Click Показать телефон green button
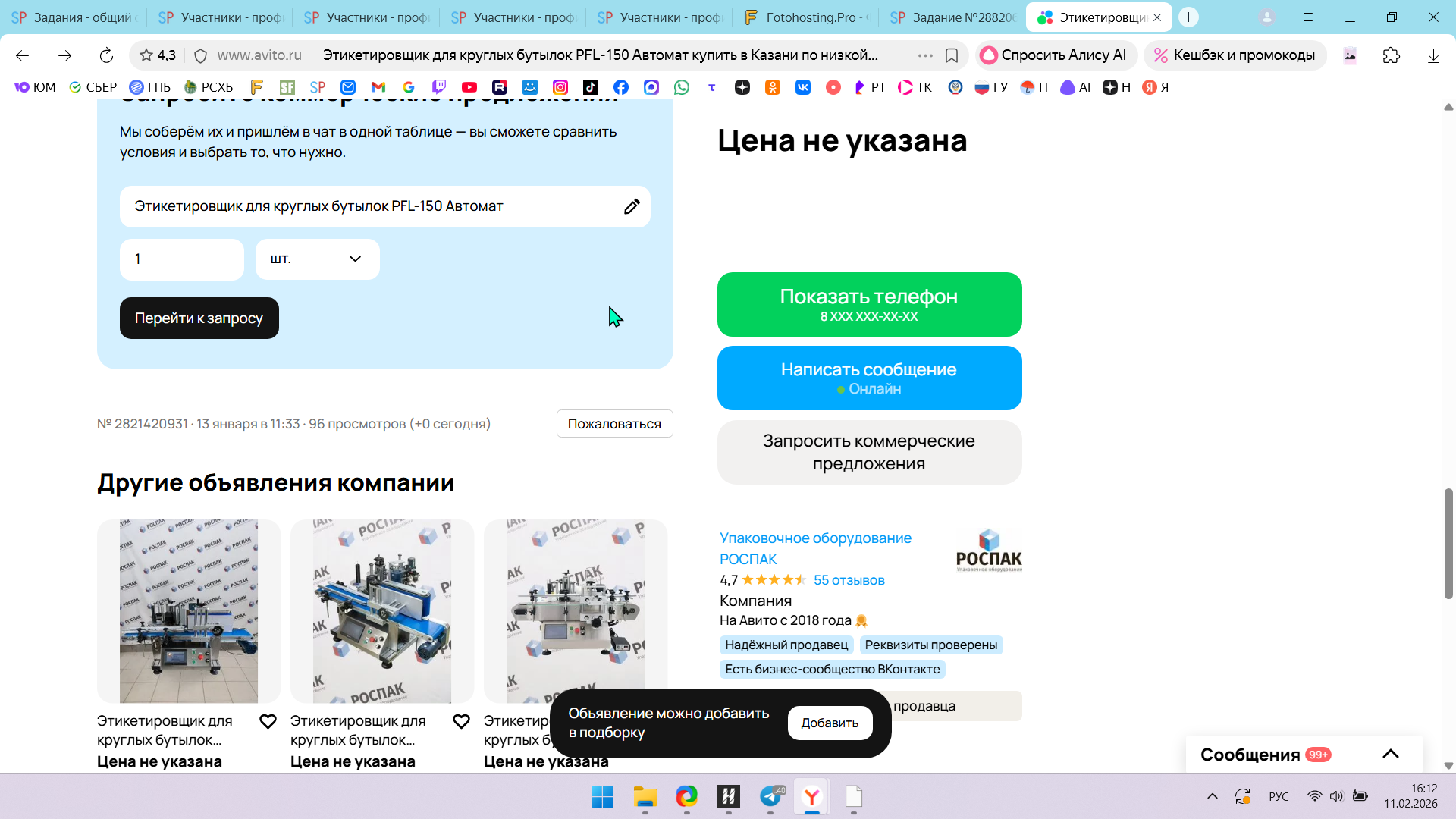The width and height of the screenshot is (1456, 819). click(869, 304)
